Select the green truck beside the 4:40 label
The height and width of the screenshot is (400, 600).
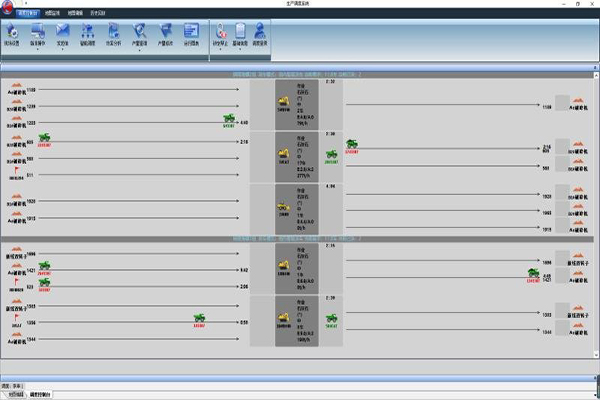tap(229, 118)
